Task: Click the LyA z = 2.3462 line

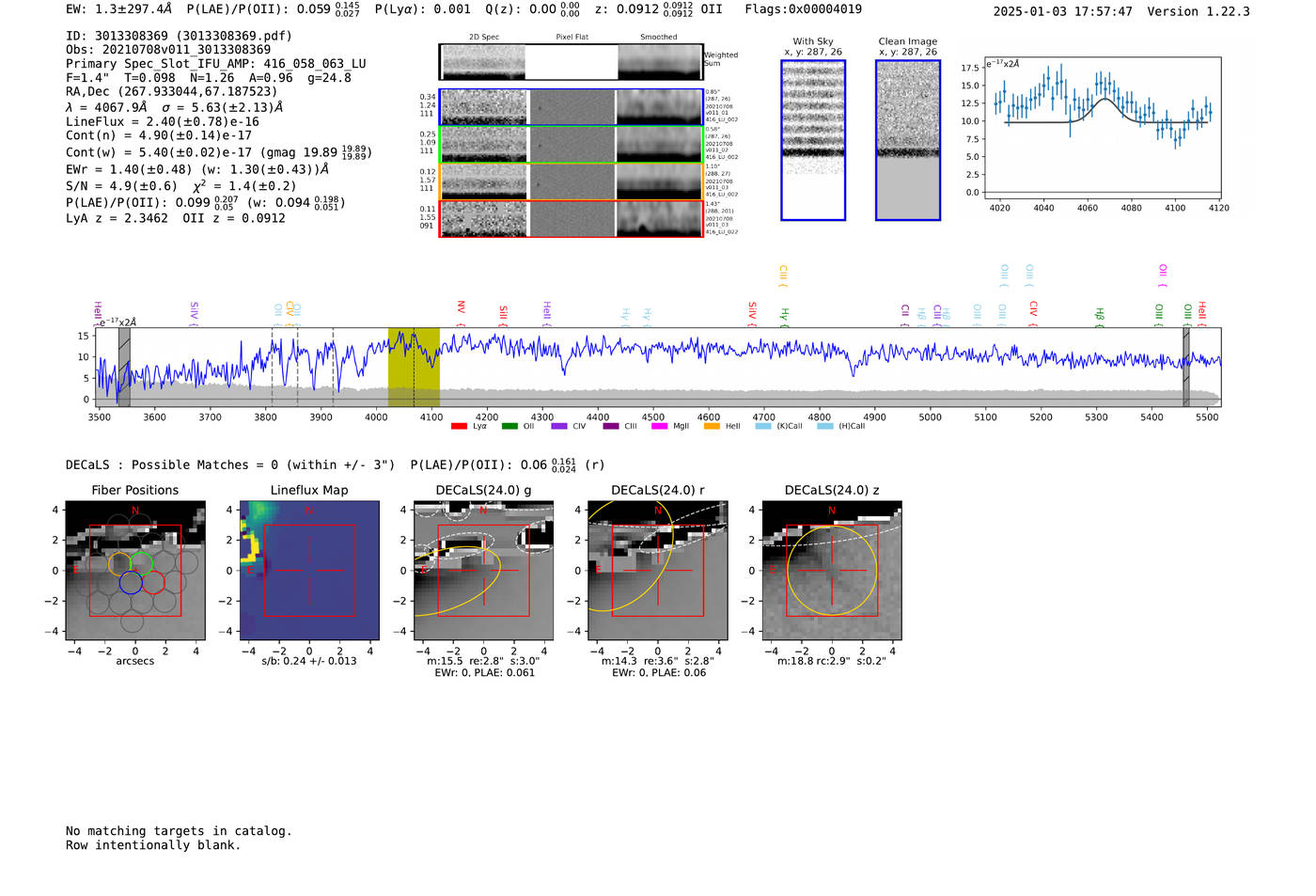Action: click(117, 218)
